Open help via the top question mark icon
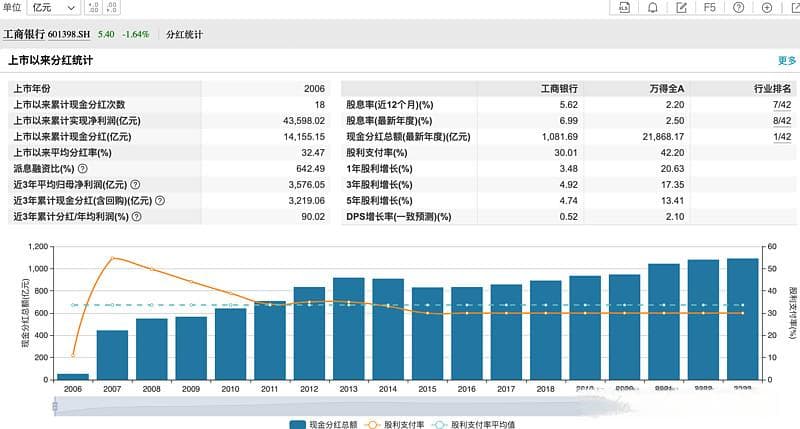Screen dimensions: 800x429 click(x=738, y=8)
